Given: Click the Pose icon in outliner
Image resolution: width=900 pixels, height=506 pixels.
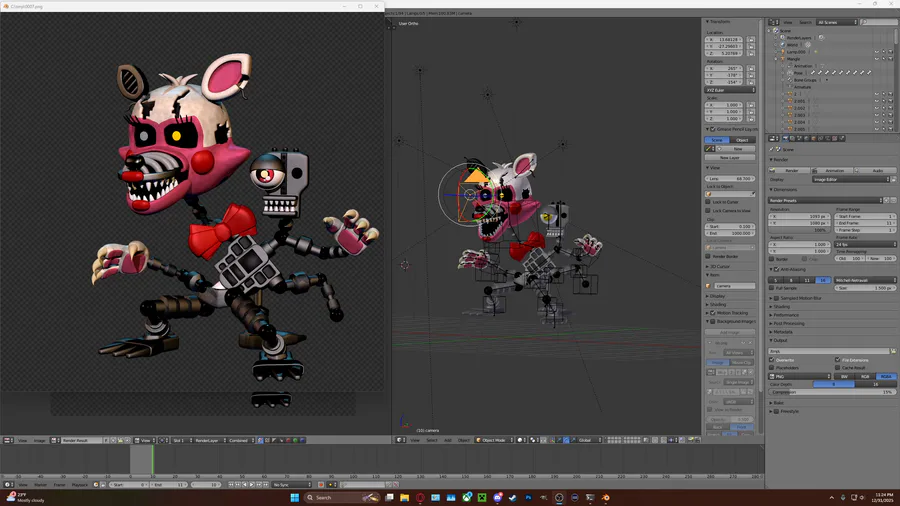Looking at the screenshot, I should [790, 73].
